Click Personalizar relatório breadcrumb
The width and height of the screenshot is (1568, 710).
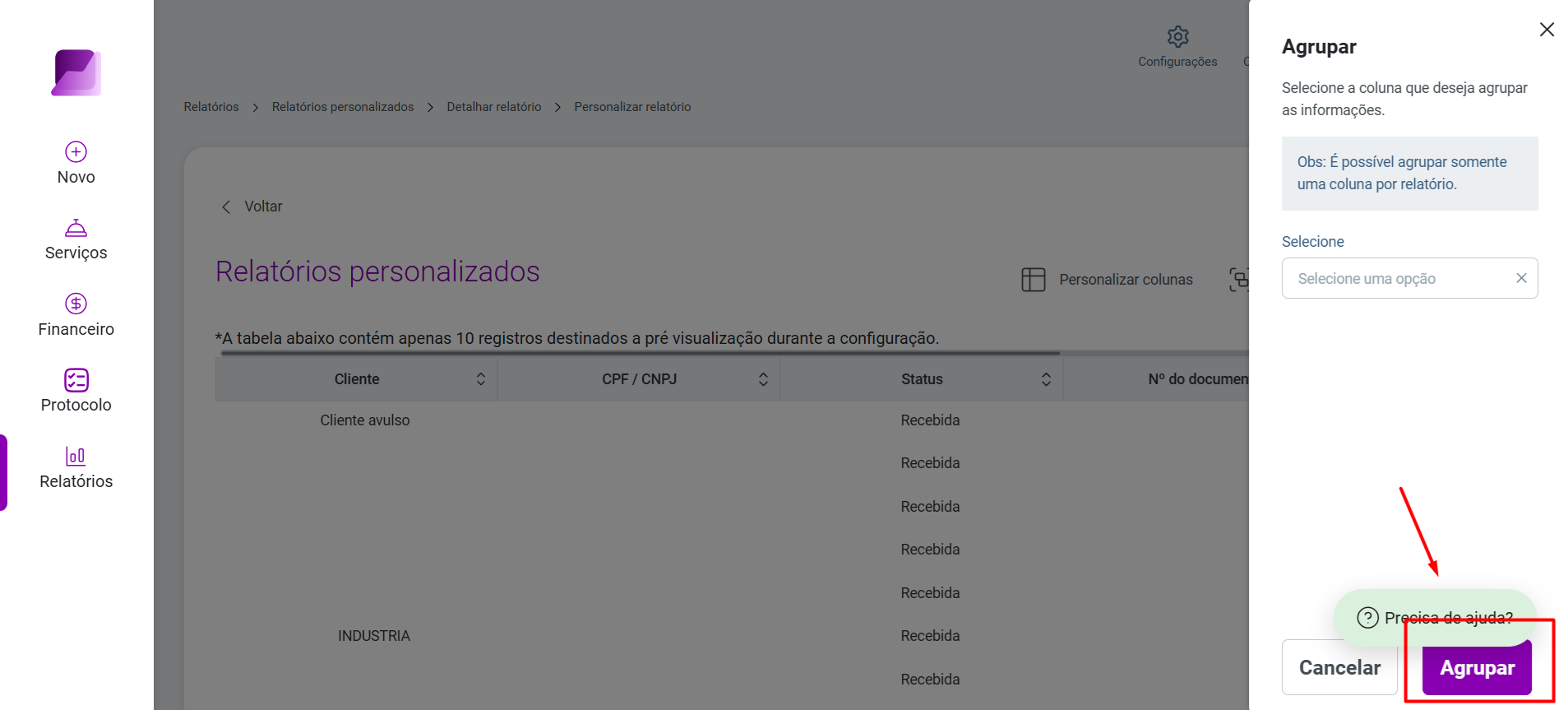pyautogui.click(x=632, y=107)
